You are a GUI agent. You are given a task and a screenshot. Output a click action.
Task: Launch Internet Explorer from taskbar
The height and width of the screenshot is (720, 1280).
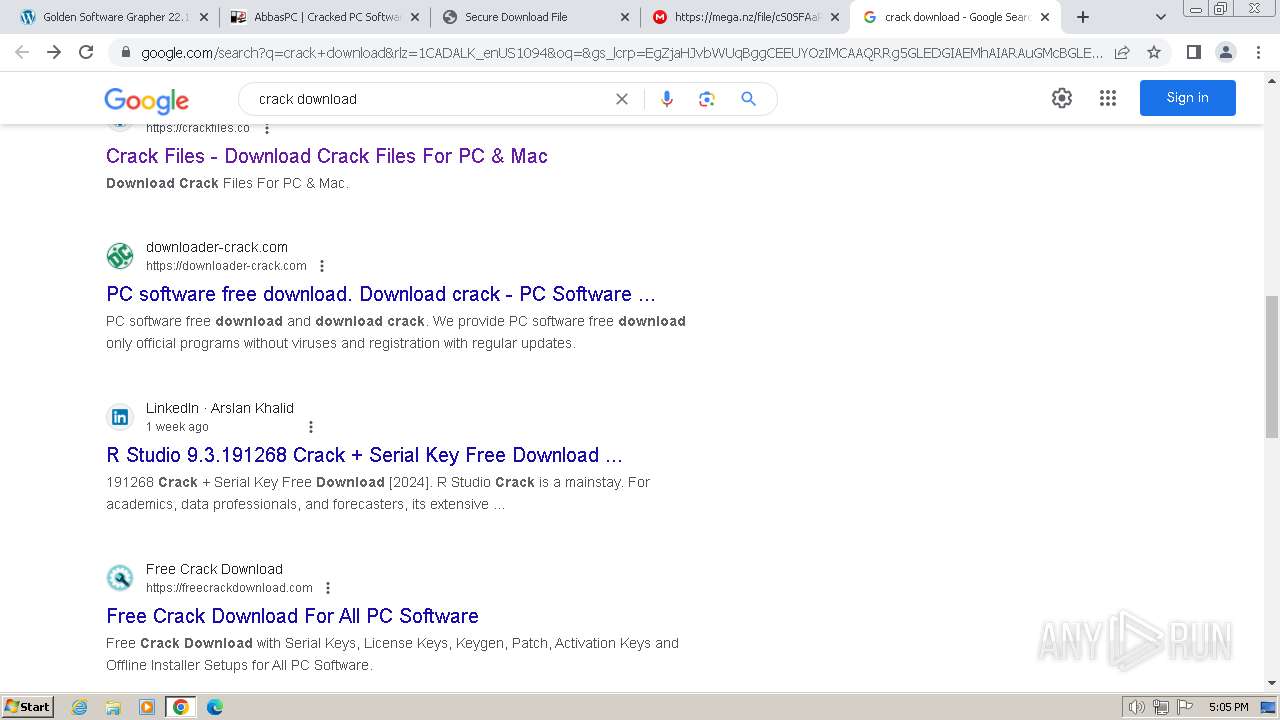pos(80,707)
